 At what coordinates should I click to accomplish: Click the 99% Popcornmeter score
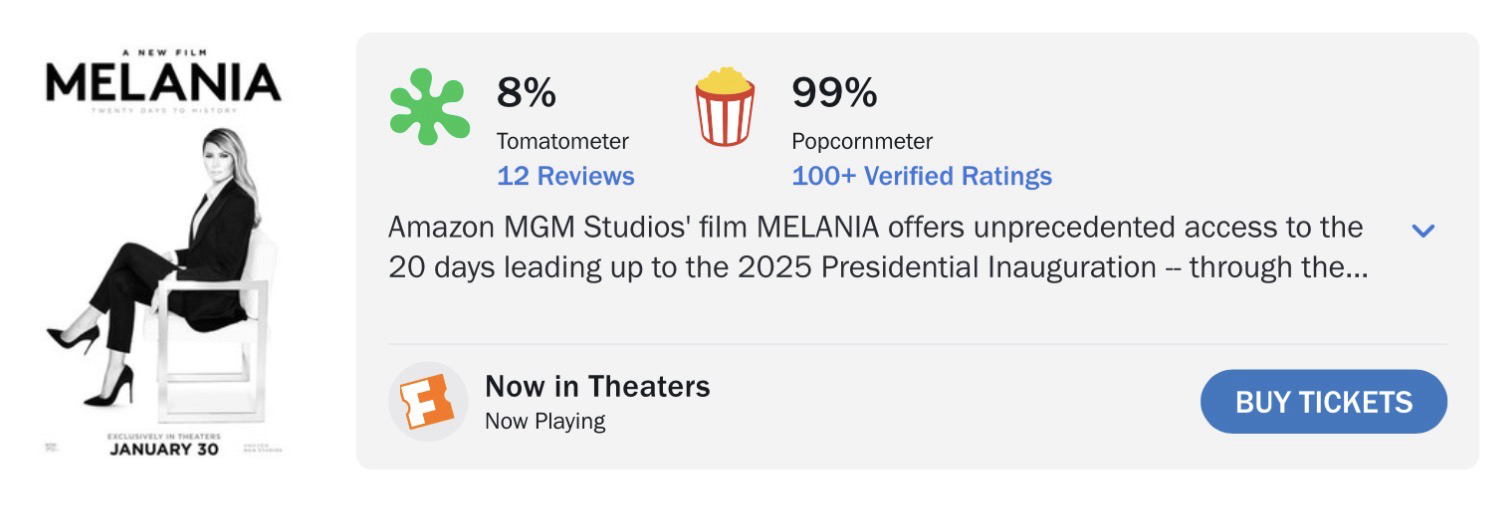click(x=834, y=94)
